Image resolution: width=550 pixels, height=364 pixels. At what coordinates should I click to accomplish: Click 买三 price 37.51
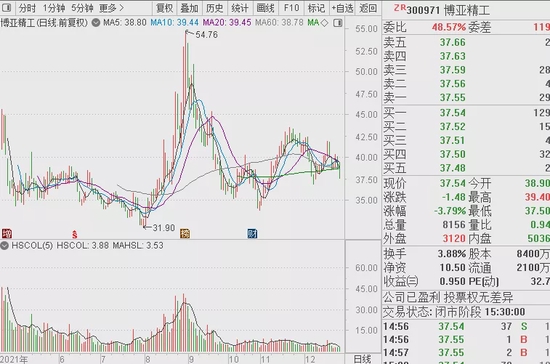pyautogui.click(x=452, y=140)
